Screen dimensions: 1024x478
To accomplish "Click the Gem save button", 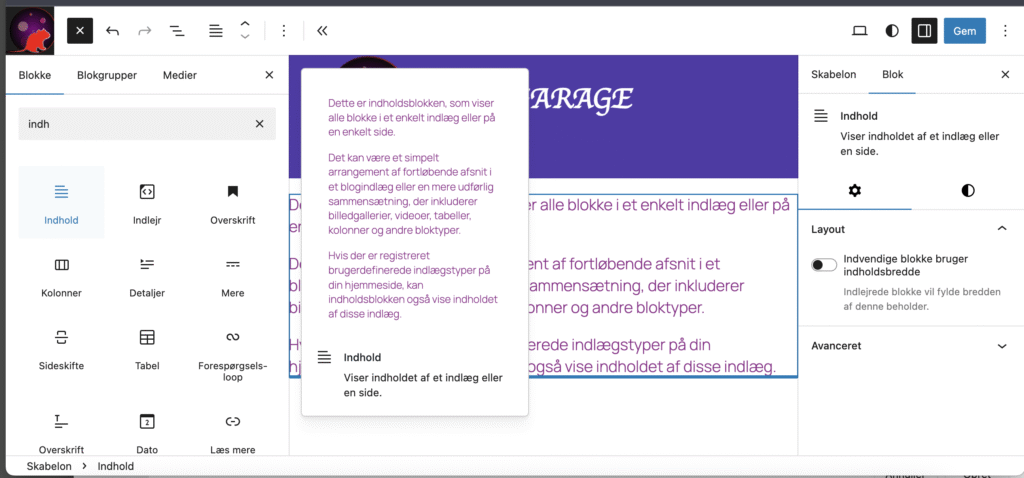I will (964, 31).
